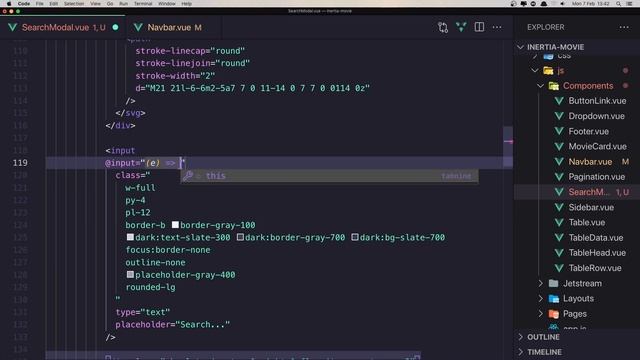Expand the OUTLINE section
The width and height of the screenshot is (640, 360).
coord(543,337)
